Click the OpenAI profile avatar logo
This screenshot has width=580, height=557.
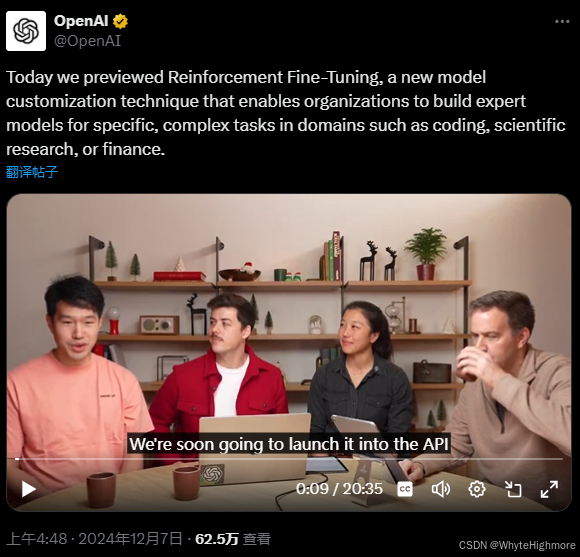[x=26, y=31]
